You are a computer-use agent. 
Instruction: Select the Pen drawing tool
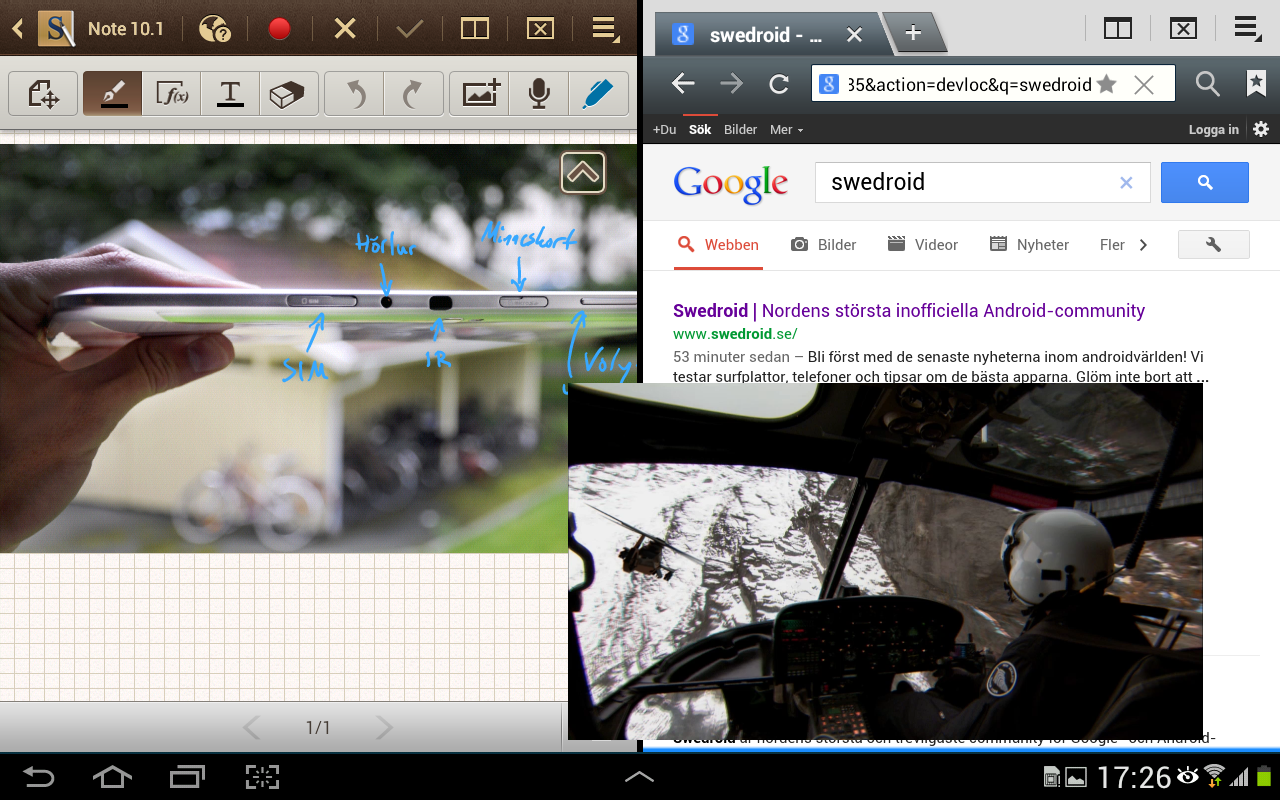click(112, 95)
